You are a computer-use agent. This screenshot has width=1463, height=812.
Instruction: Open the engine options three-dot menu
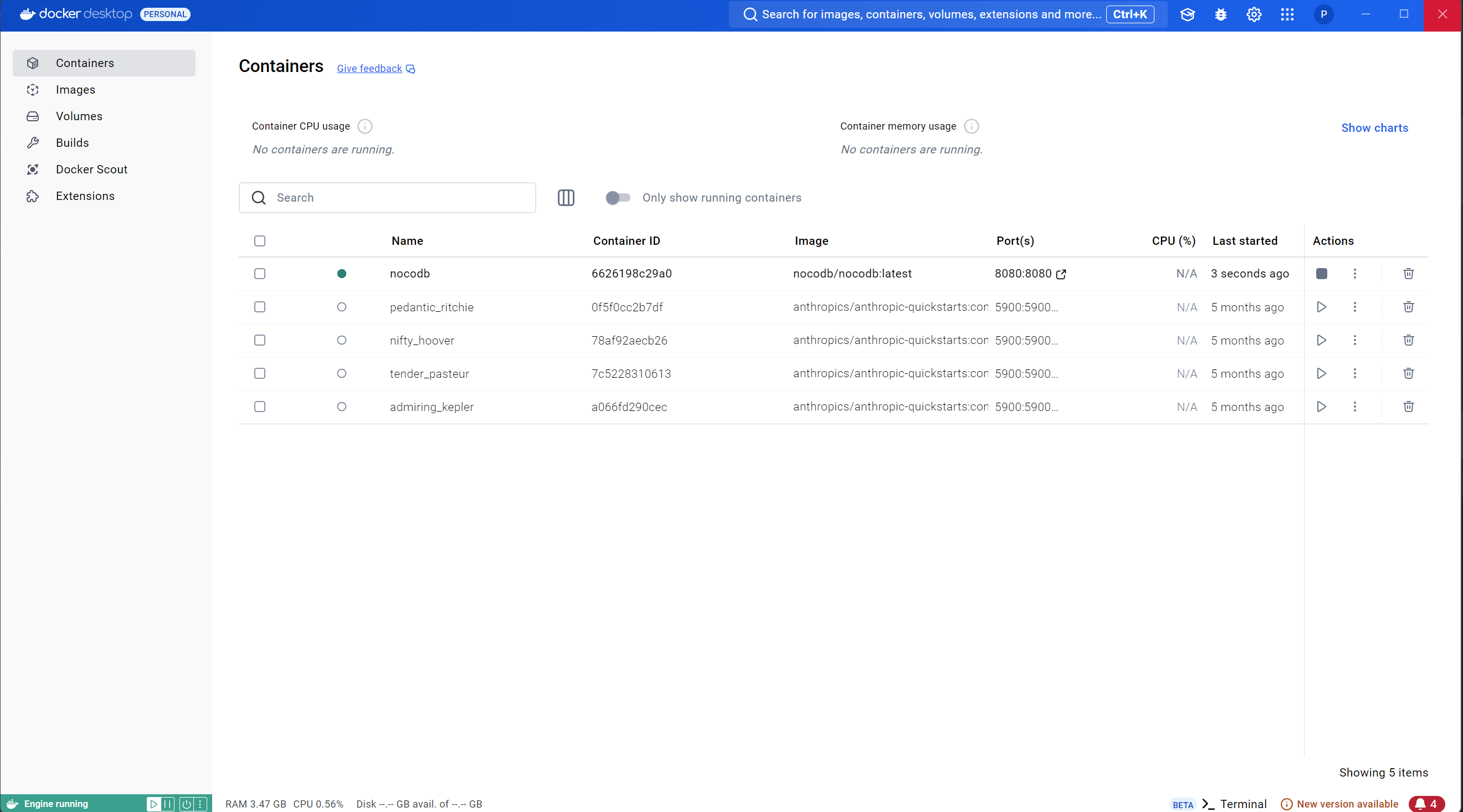click(200, 804)
